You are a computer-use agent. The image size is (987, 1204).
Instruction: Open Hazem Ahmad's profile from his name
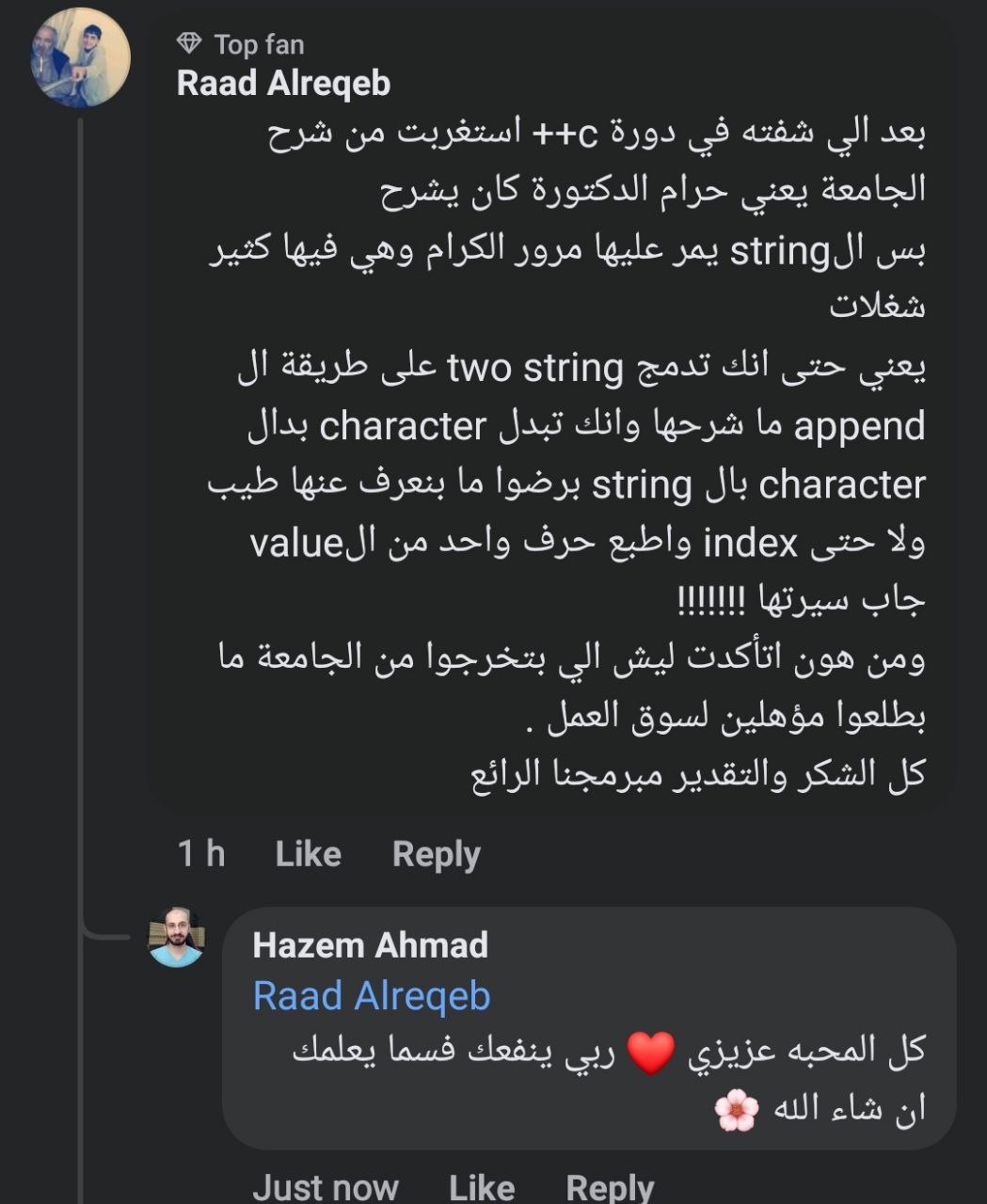click(x=370, y=944)
